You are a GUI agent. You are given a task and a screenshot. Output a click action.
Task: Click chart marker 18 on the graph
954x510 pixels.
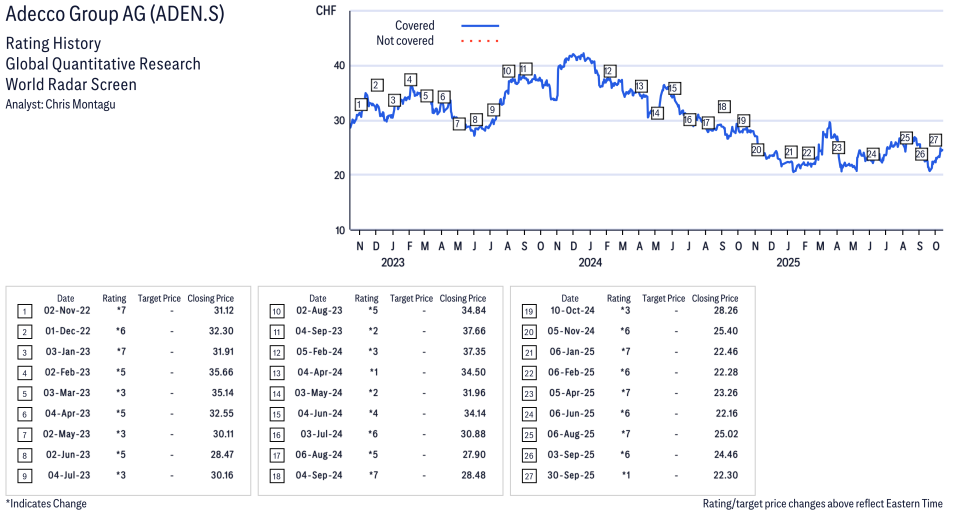pos(723,107)
